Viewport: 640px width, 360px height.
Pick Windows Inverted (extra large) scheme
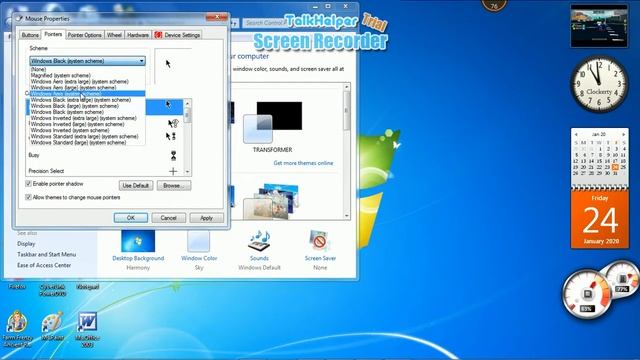(x=87, y=118)
